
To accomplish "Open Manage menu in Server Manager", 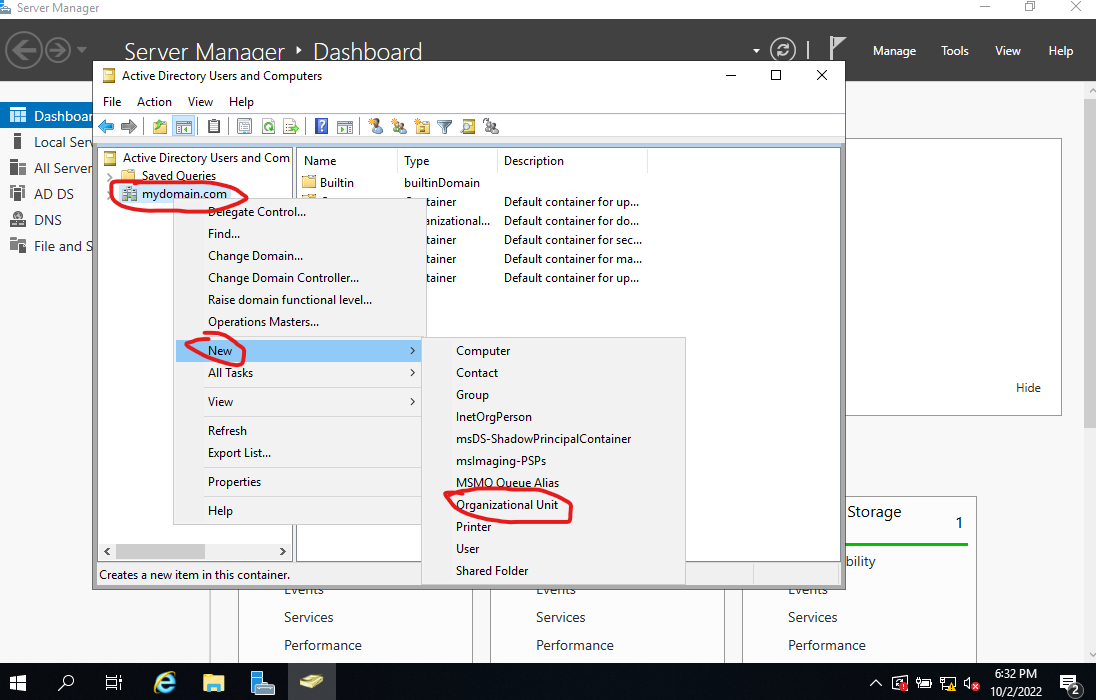I will (894, 51).
